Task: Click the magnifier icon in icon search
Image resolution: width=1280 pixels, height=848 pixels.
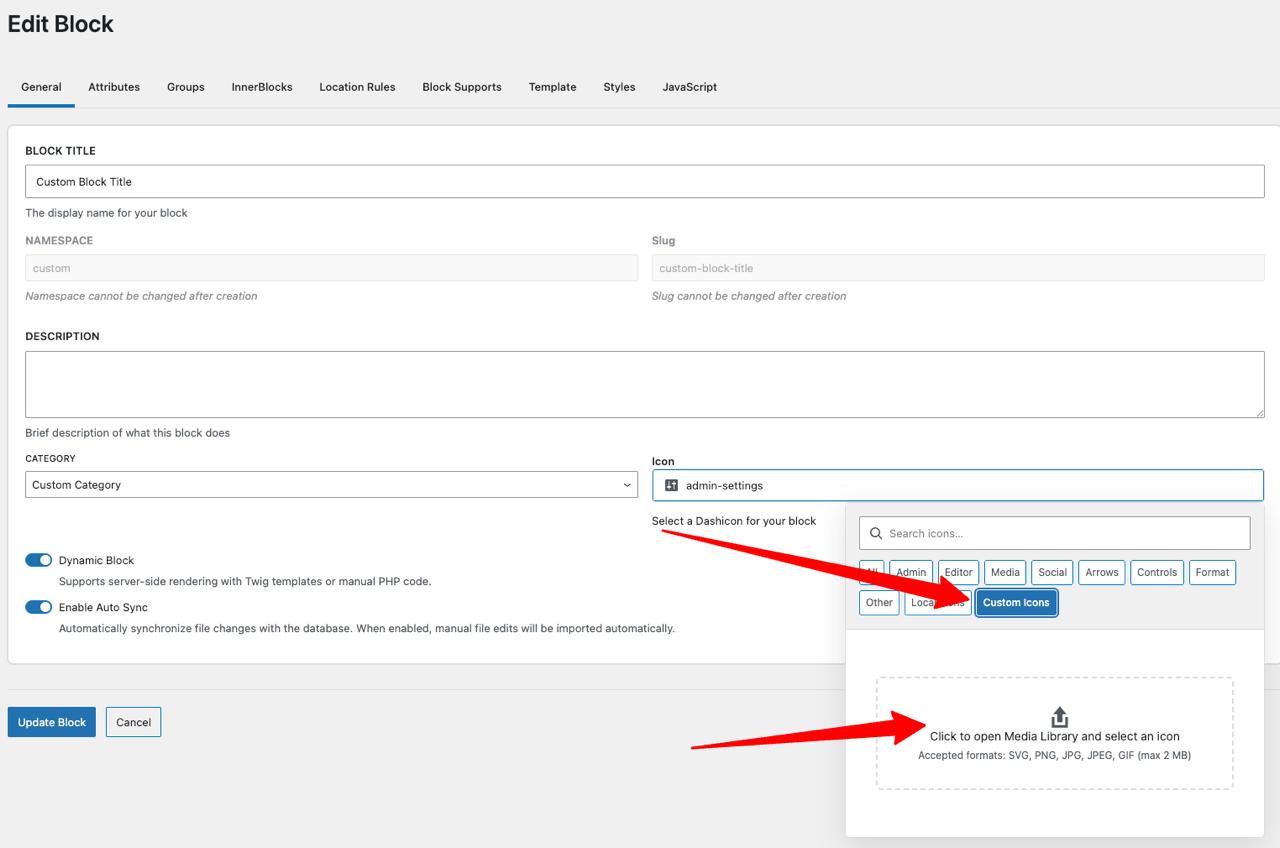Action: 876,533
